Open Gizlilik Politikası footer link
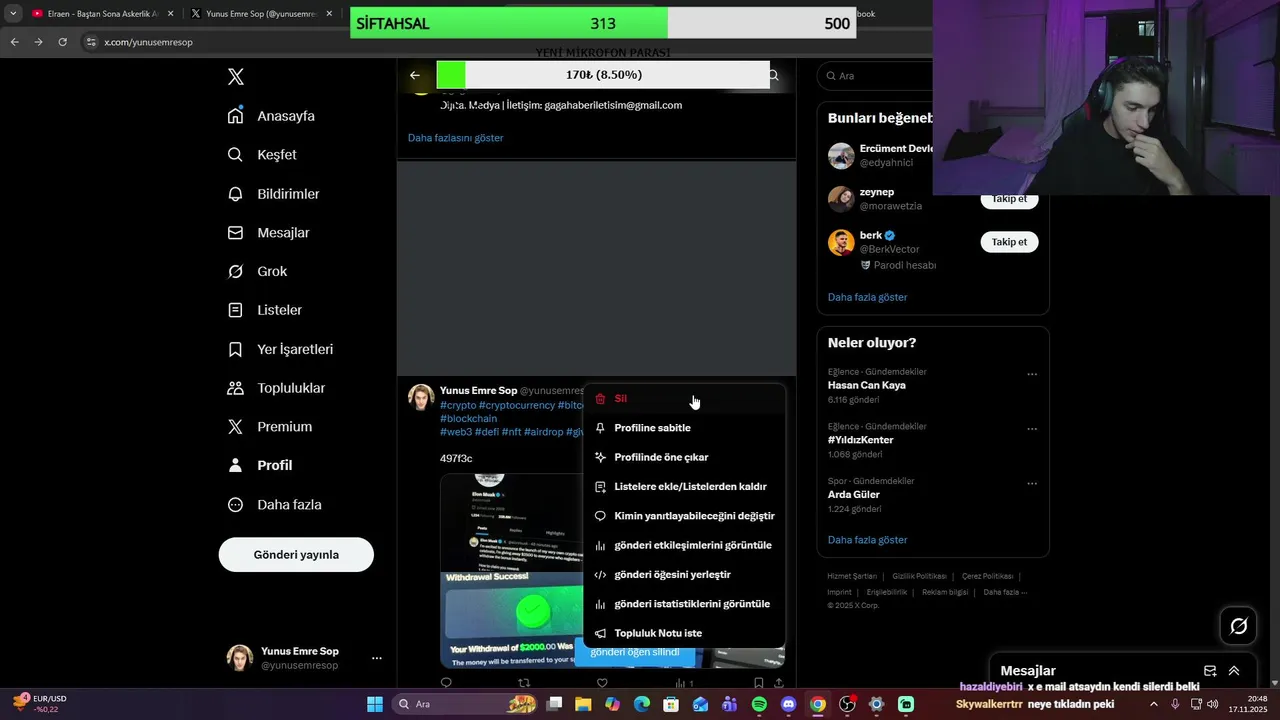 [x=918, y=576]
